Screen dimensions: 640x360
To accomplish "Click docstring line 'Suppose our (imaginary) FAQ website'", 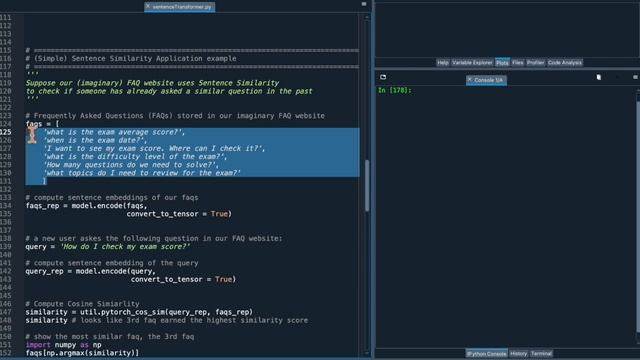I will 152,83.
